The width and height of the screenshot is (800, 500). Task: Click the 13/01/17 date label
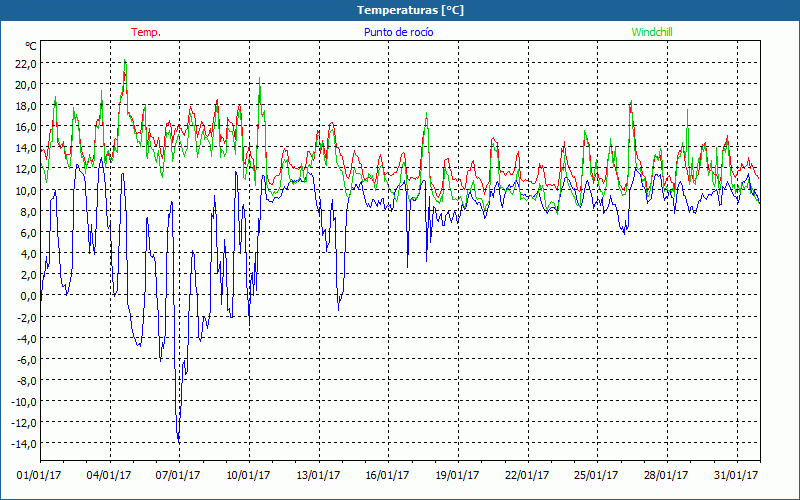(x=318, y=476)
